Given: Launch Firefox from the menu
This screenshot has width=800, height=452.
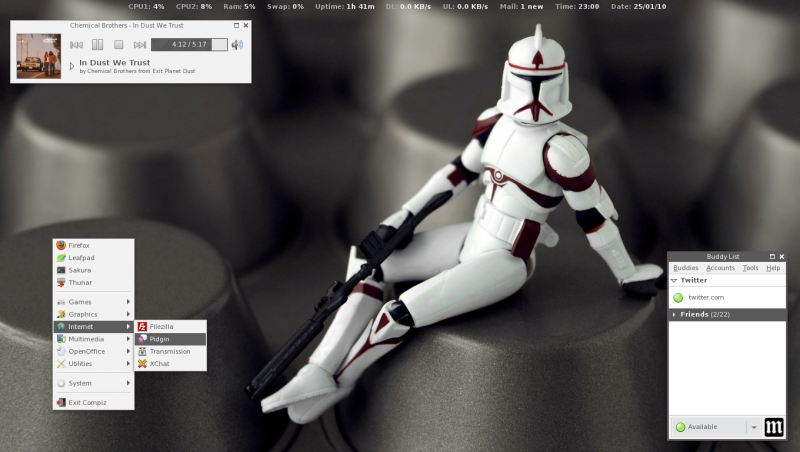Looking at the screenshot, I should [x=93, y=245].
